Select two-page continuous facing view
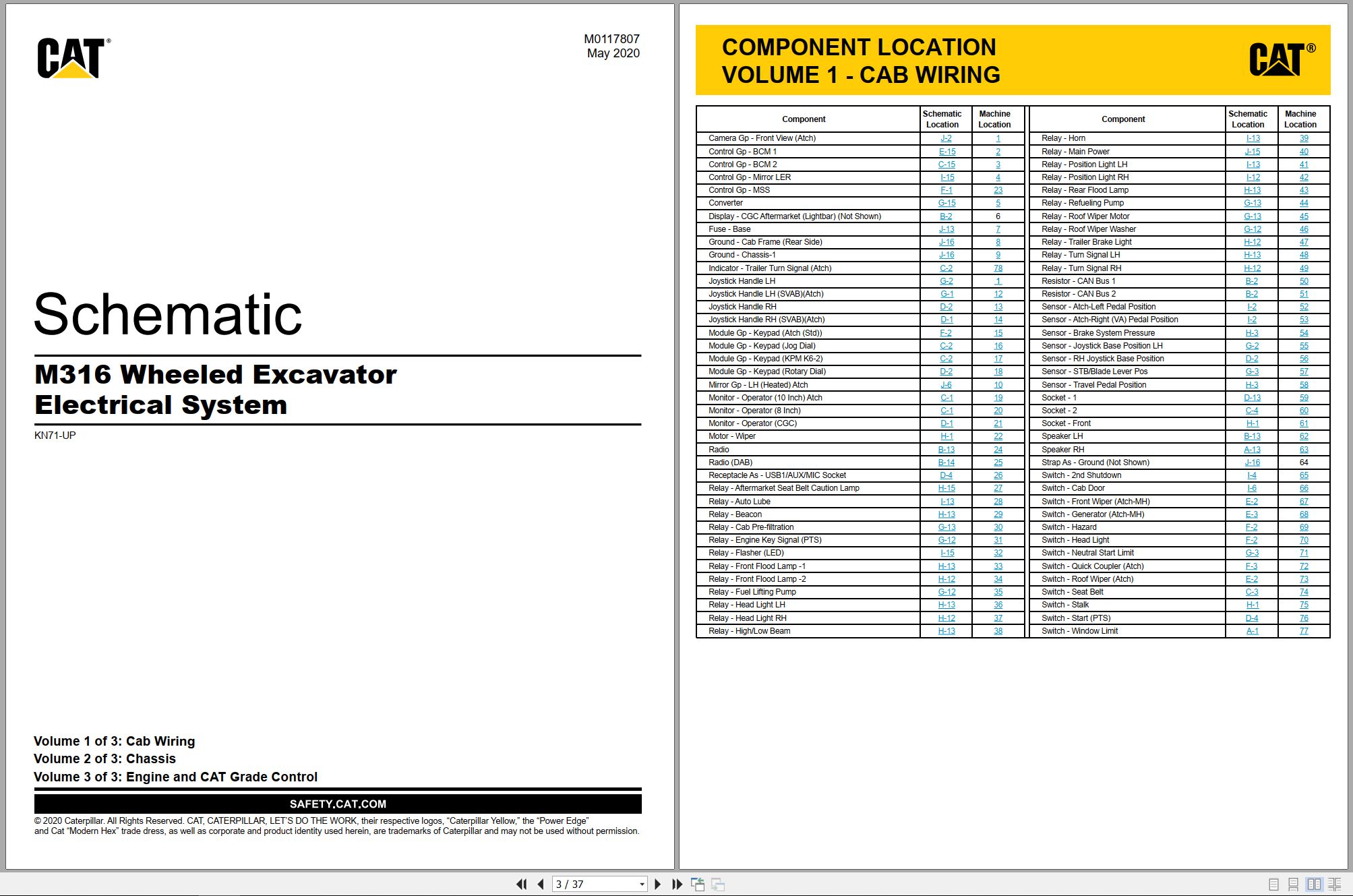1353x896 pixels. point(1334,885)
